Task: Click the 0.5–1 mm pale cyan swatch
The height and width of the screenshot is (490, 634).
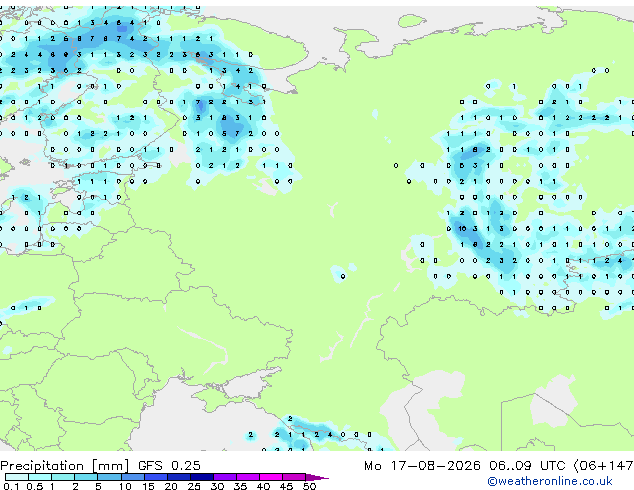Action: (40, 477)
